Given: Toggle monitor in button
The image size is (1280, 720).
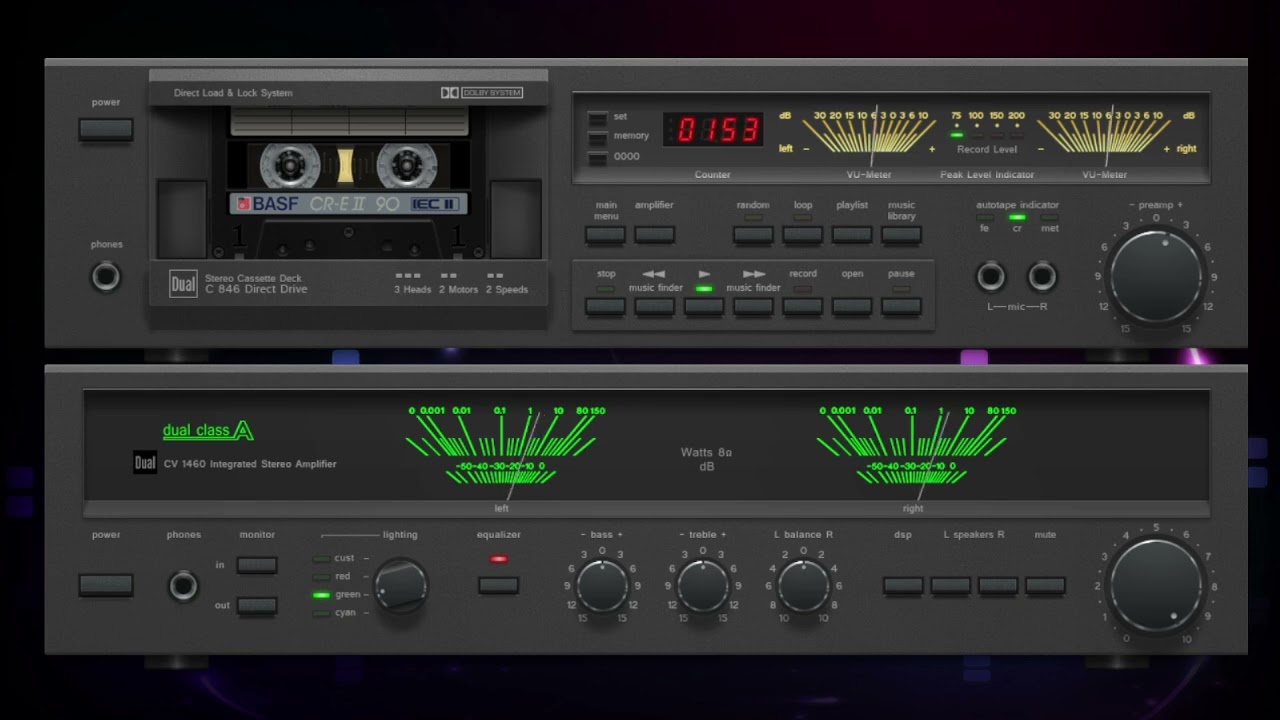Looking at the screenshot, I should click(257, 565).
